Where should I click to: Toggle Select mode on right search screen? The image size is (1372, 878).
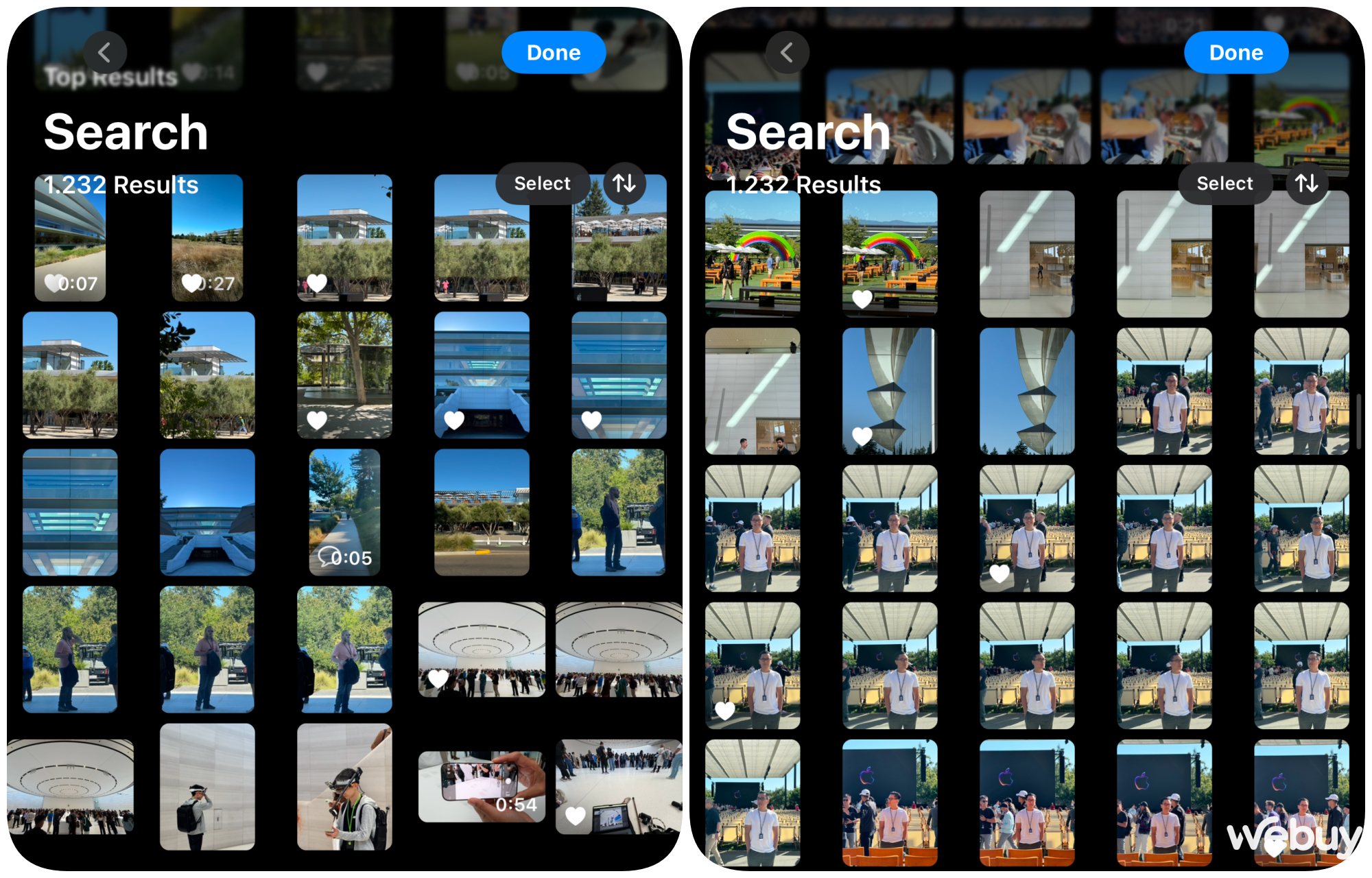tap(1224, 183)
